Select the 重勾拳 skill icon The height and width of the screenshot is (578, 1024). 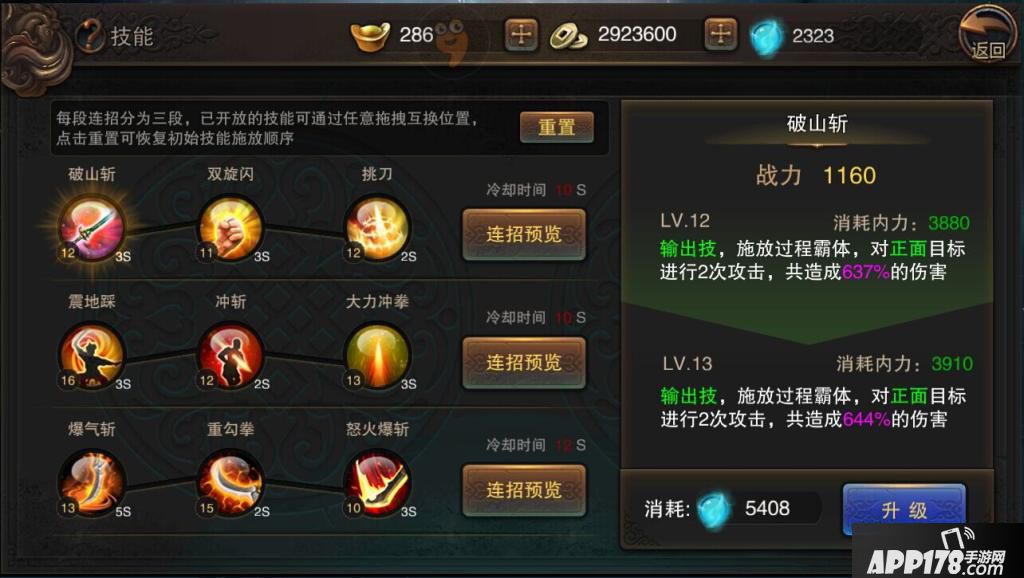click(x=231, y=484)
